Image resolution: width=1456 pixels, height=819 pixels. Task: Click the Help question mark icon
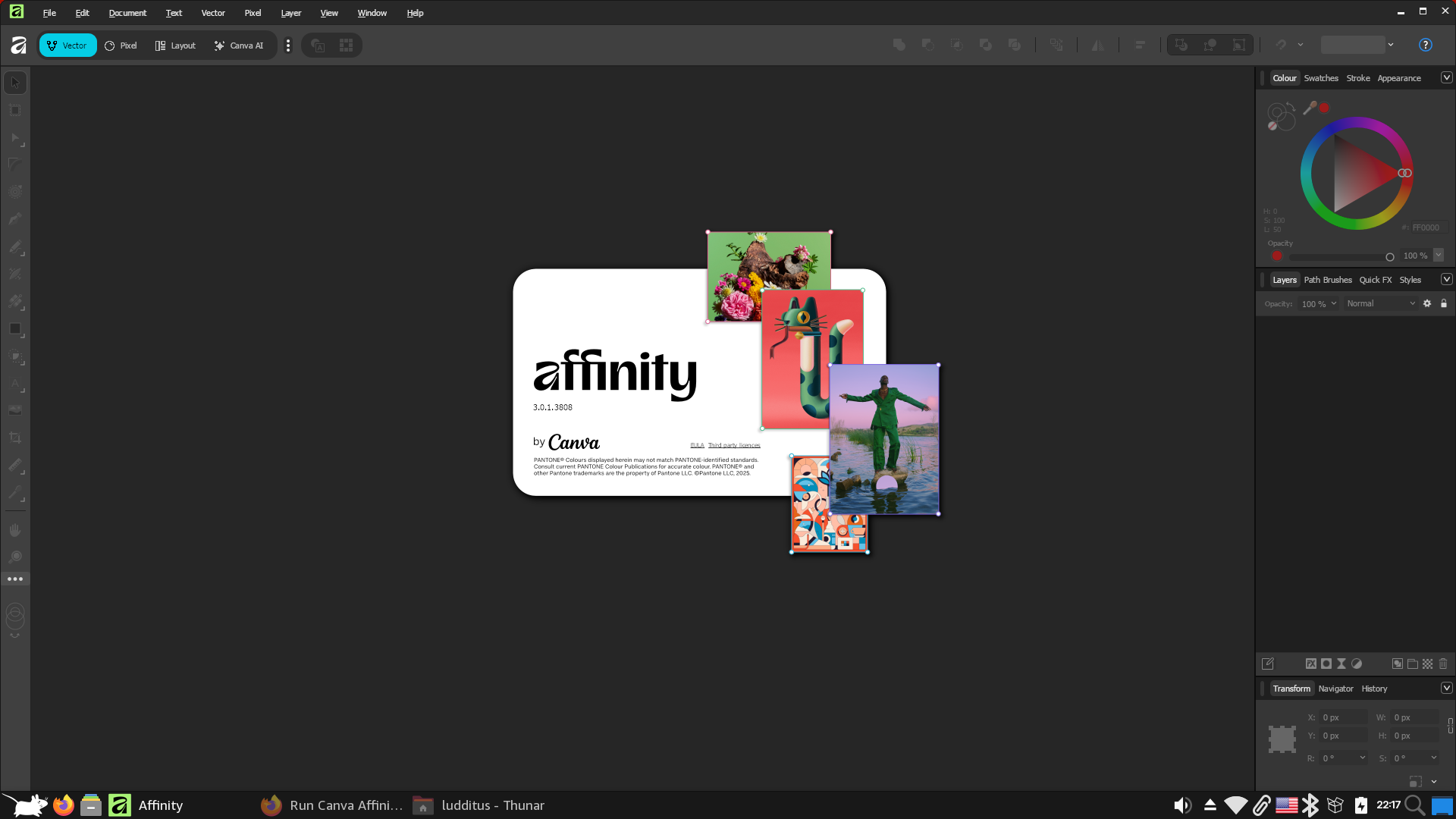[1426, 45]
